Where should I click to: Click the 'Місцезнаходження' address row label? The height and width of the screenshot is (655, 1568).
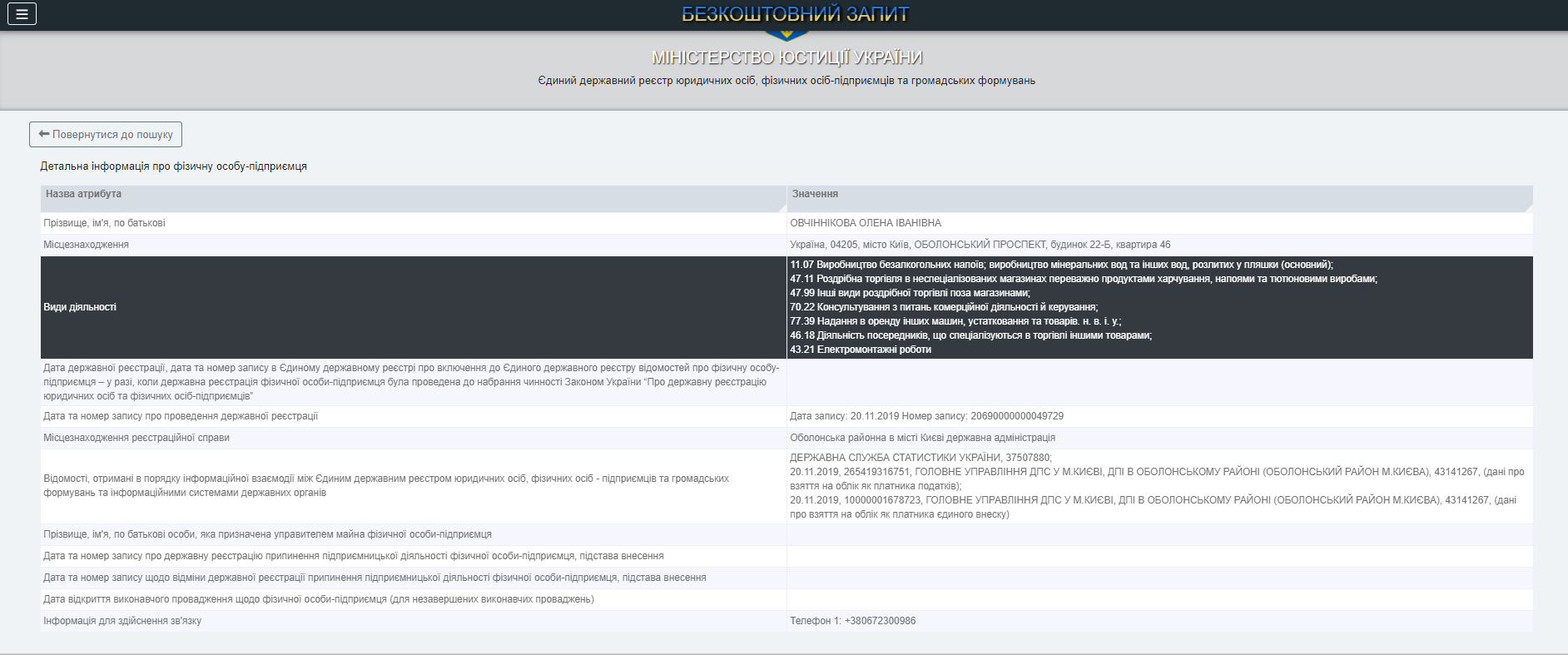(86, 245)
